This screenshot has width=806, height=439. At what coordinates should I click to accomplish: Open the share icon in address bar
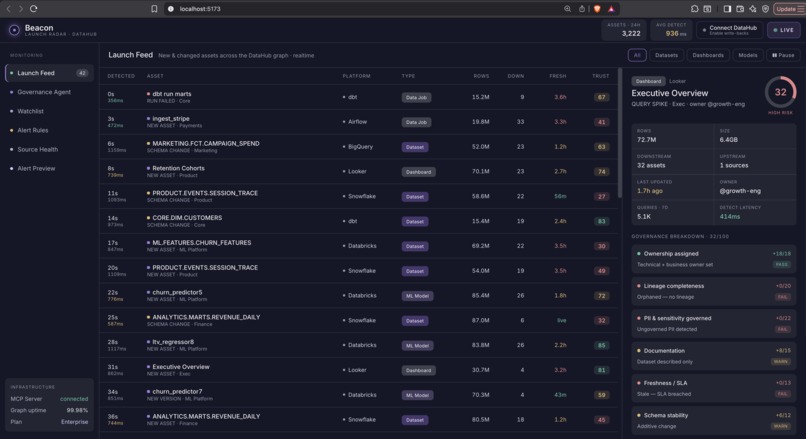[582, 9]
